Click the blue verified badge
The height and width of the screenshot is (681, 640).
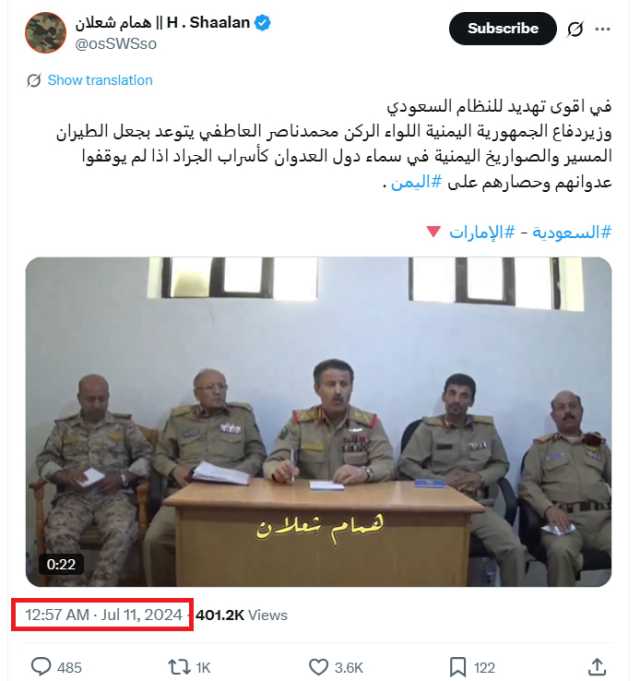[262, 23]
